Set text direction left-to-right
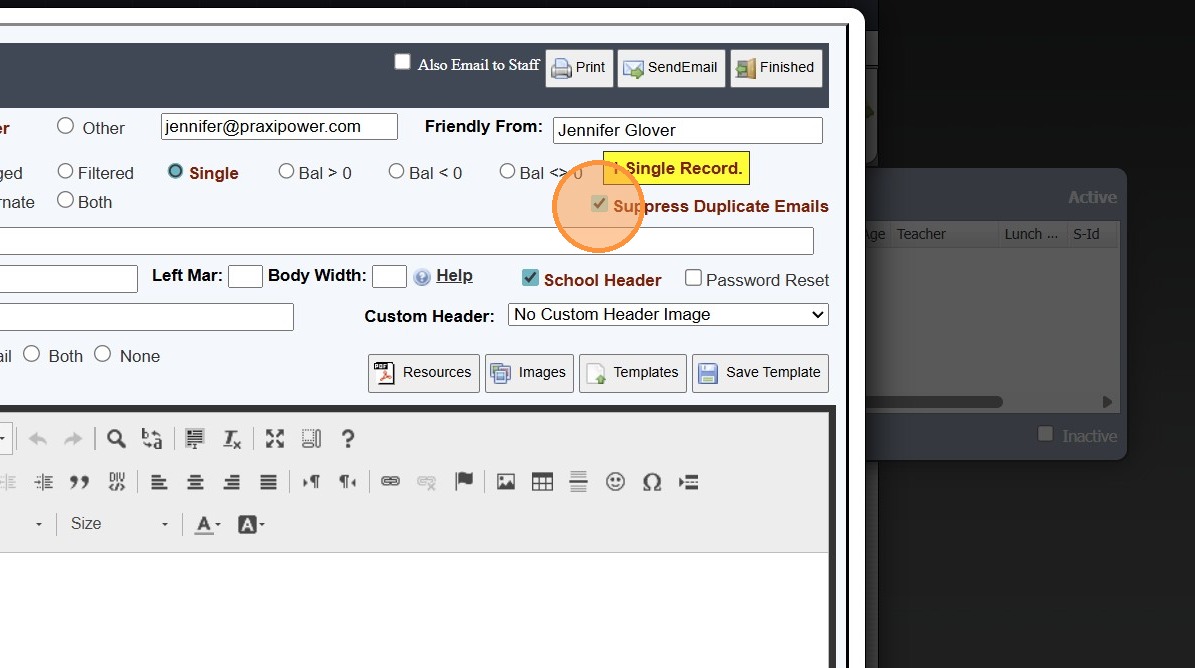Image resolution: width=1195 pixels, height=668 pixels. tap(311, 482)
